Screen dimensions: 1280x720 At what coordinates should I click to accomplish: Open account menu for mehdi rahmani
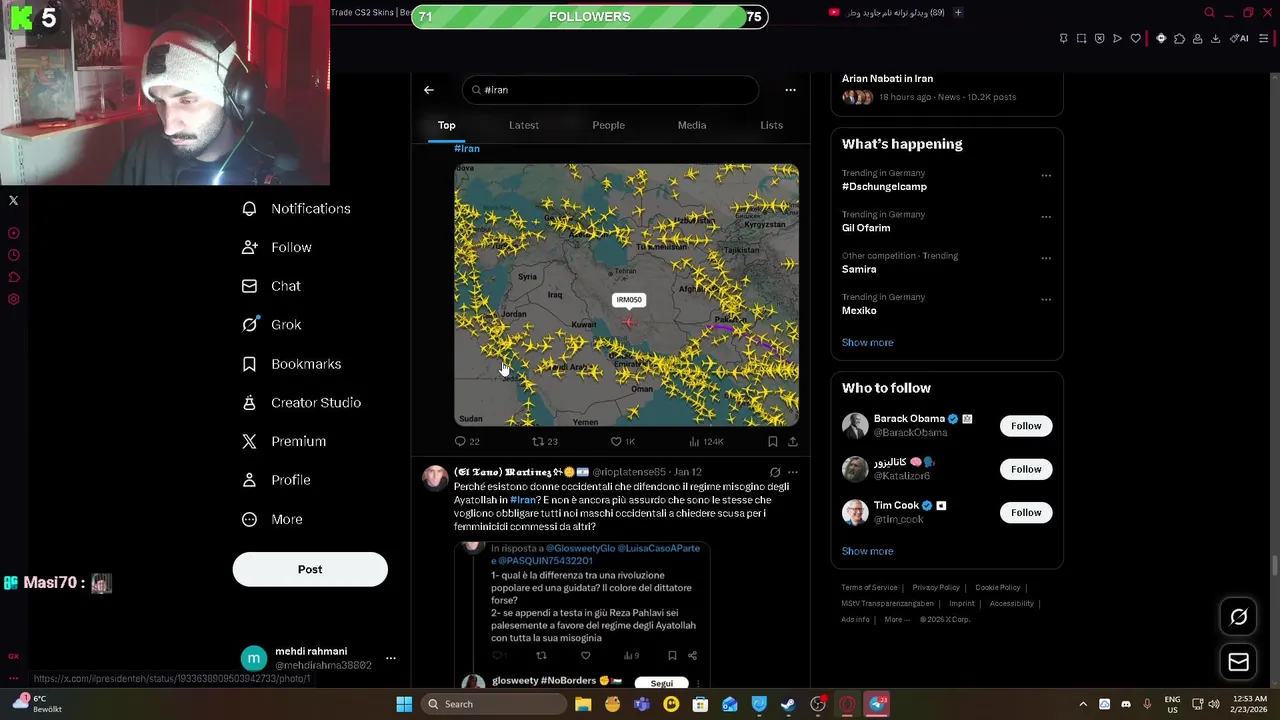391,658
